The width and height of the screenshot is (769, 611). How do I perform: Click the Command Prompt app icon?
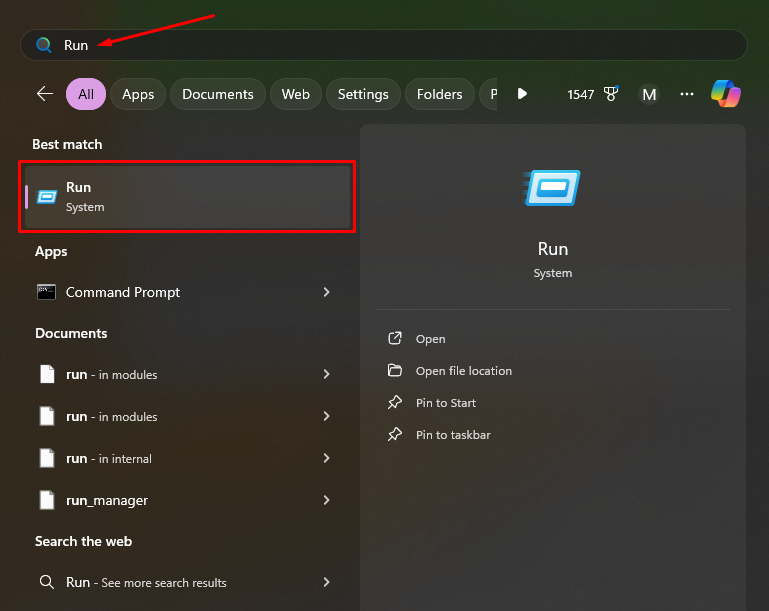point(47,292)
